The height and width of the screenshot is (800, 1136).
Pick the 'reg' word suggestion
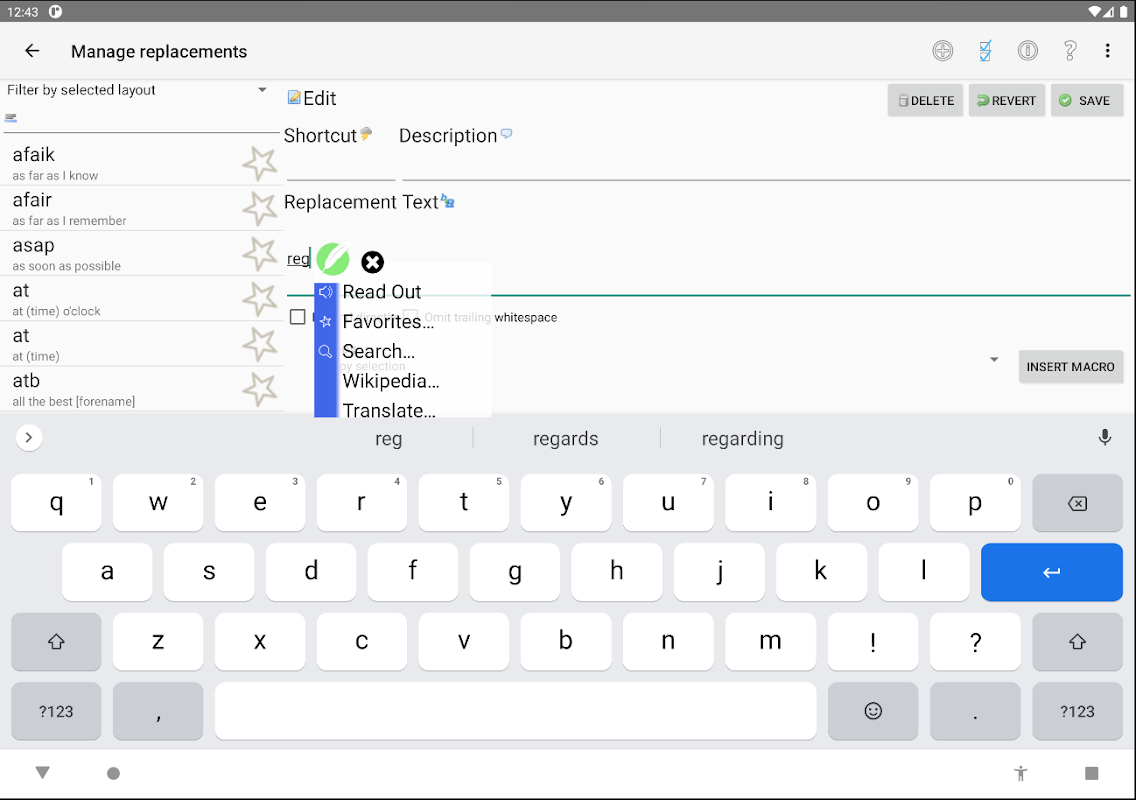(x=388, y=438)
